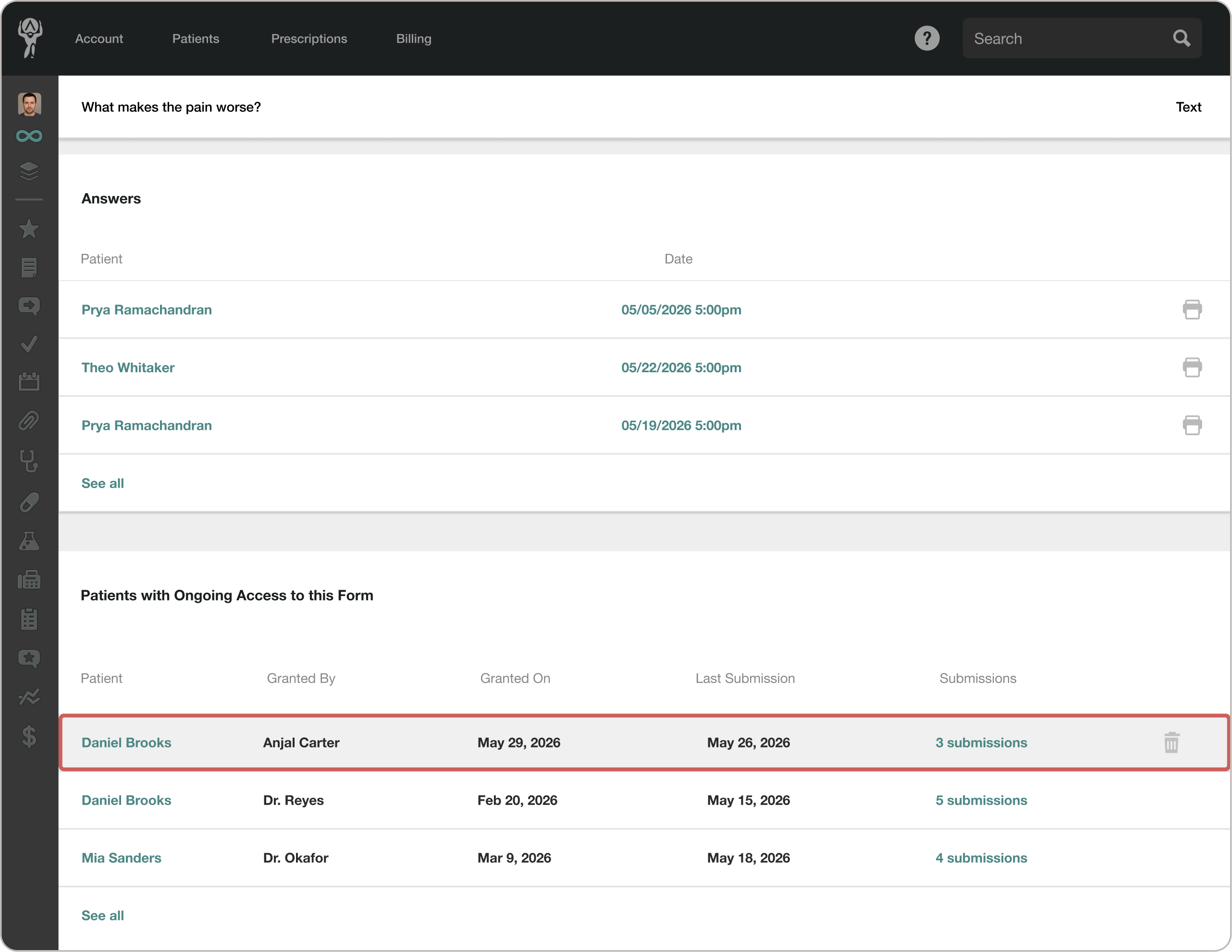Click See all under Answers
The height and width of the screenshot is (952, 1232).
(x=103, y=483)
